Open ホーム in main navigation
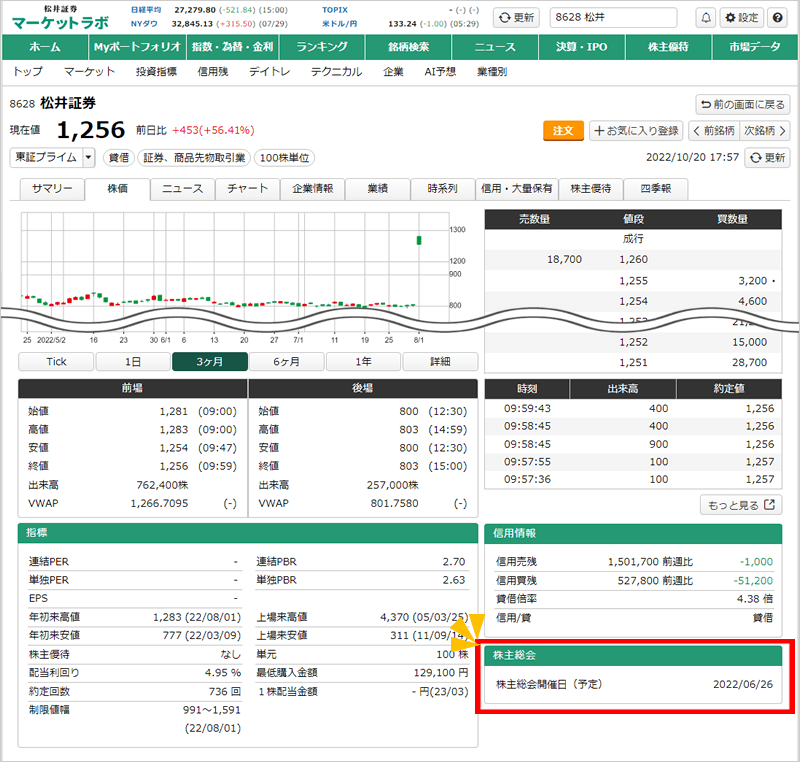The width and height of the screenshot is (800, 762). (x=45, y=47)
